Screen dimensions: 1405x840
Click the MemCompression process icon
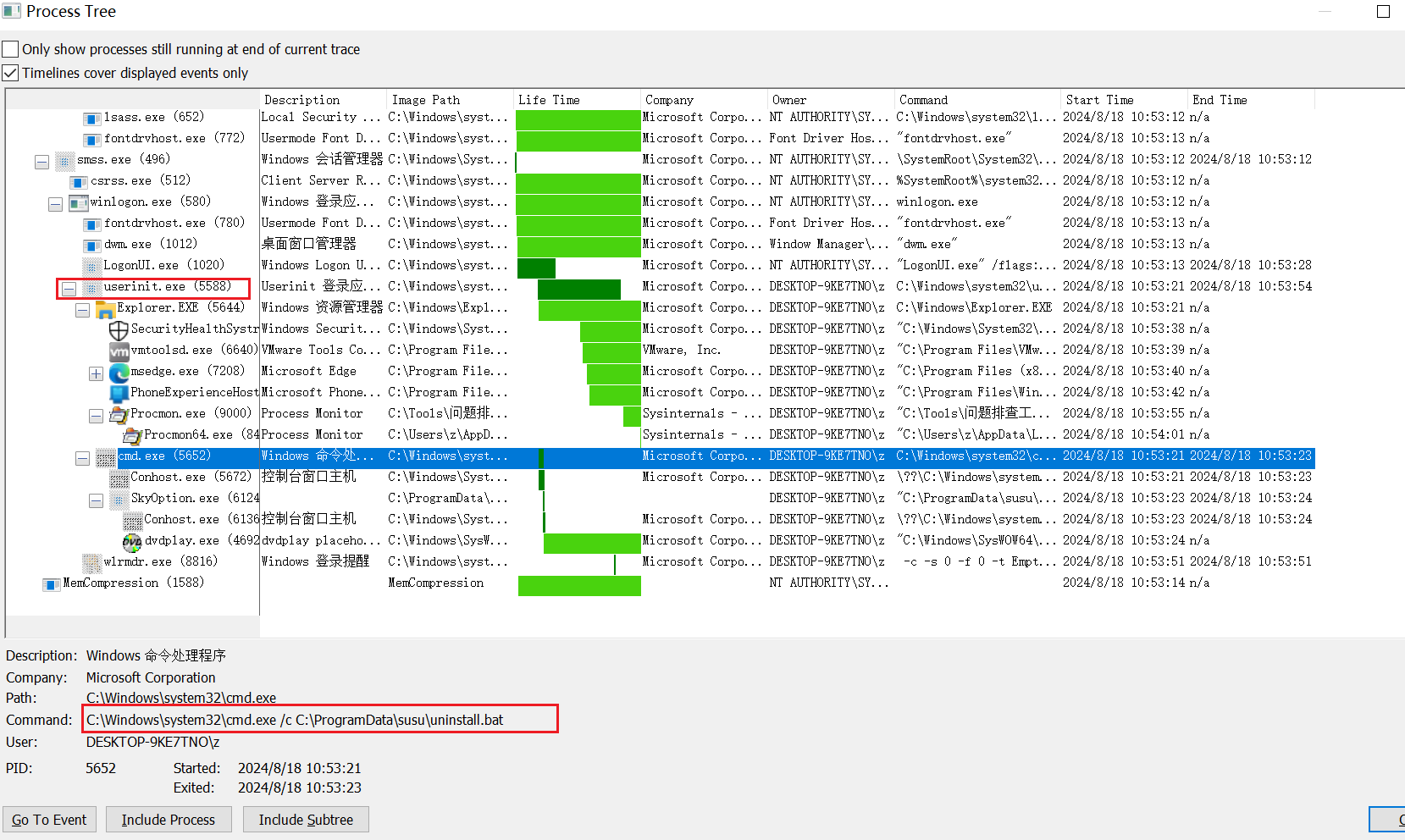[53, 583]
